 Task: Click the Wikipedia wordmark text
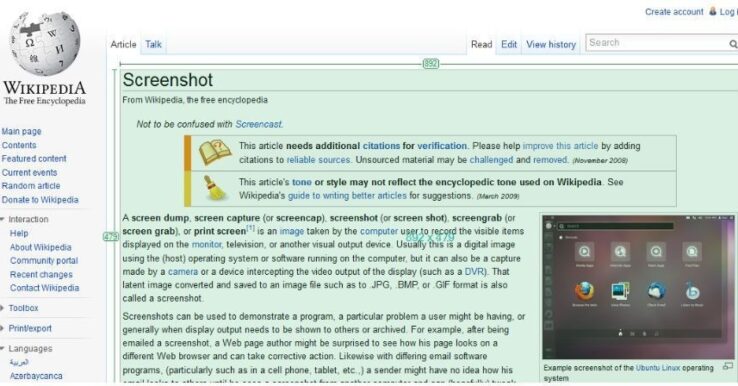point(45,88)
